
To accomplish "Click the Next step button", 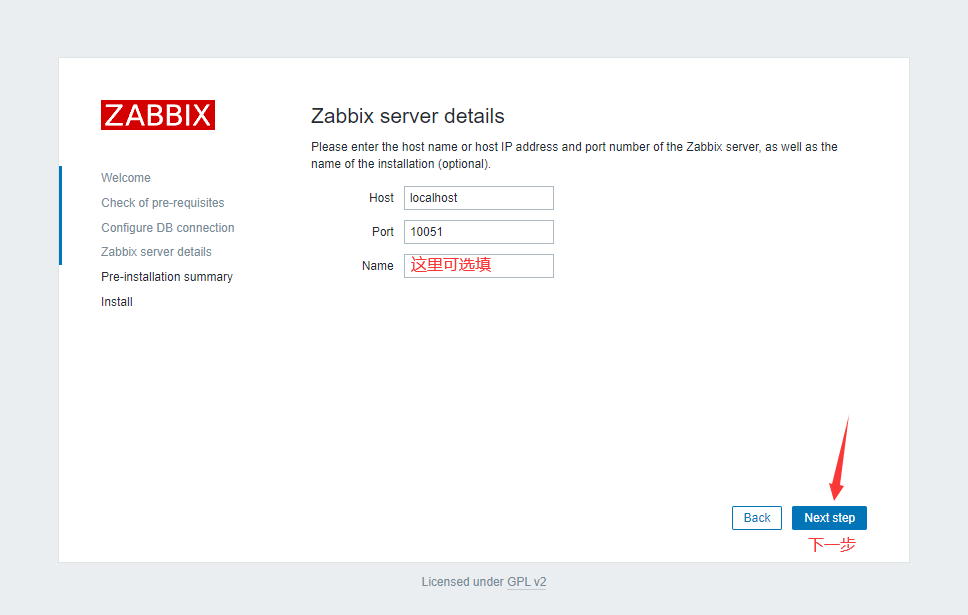I will coord(829,518).
